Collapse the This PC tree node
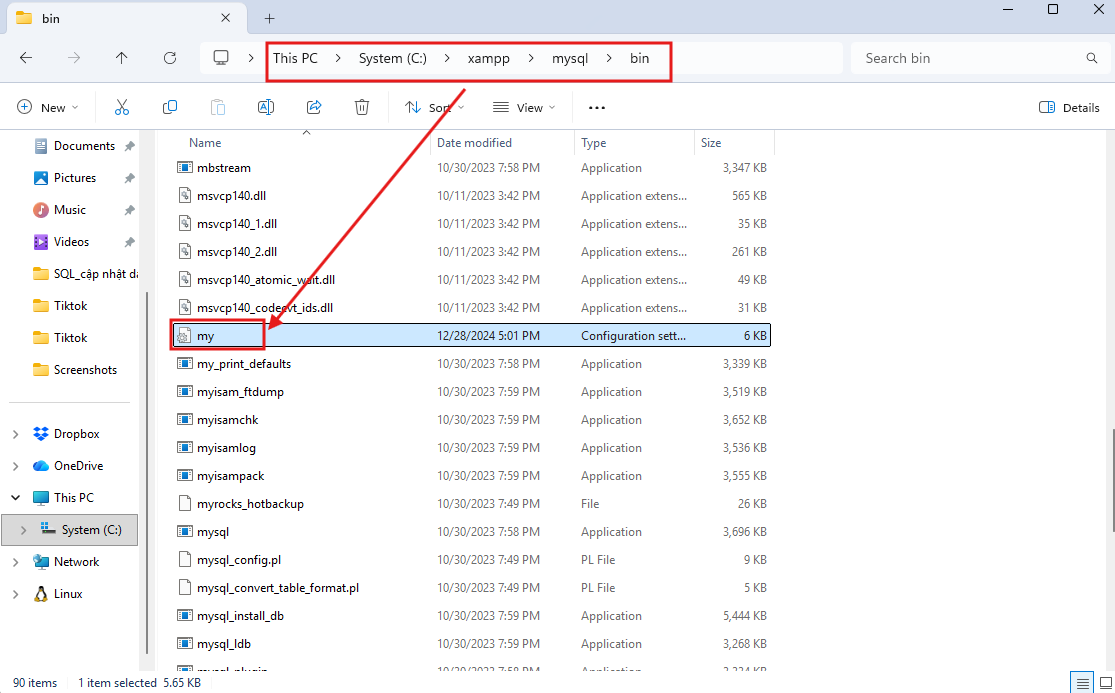 (x=16, y=498)
